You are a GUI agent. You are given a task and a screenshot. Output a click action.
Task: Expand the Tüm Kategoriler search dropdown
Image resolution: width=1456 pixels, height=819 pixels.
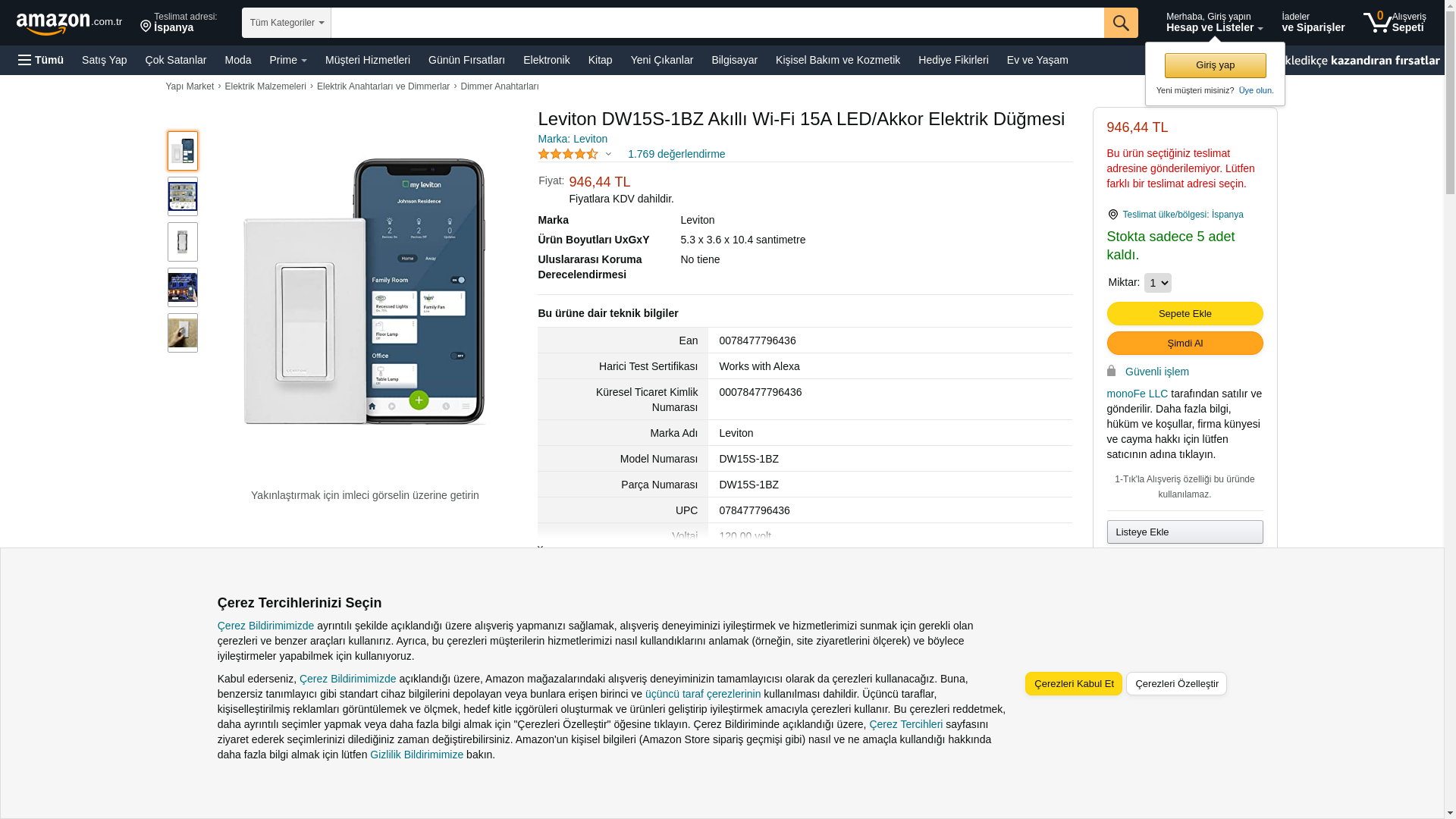[x=287, y=23]
